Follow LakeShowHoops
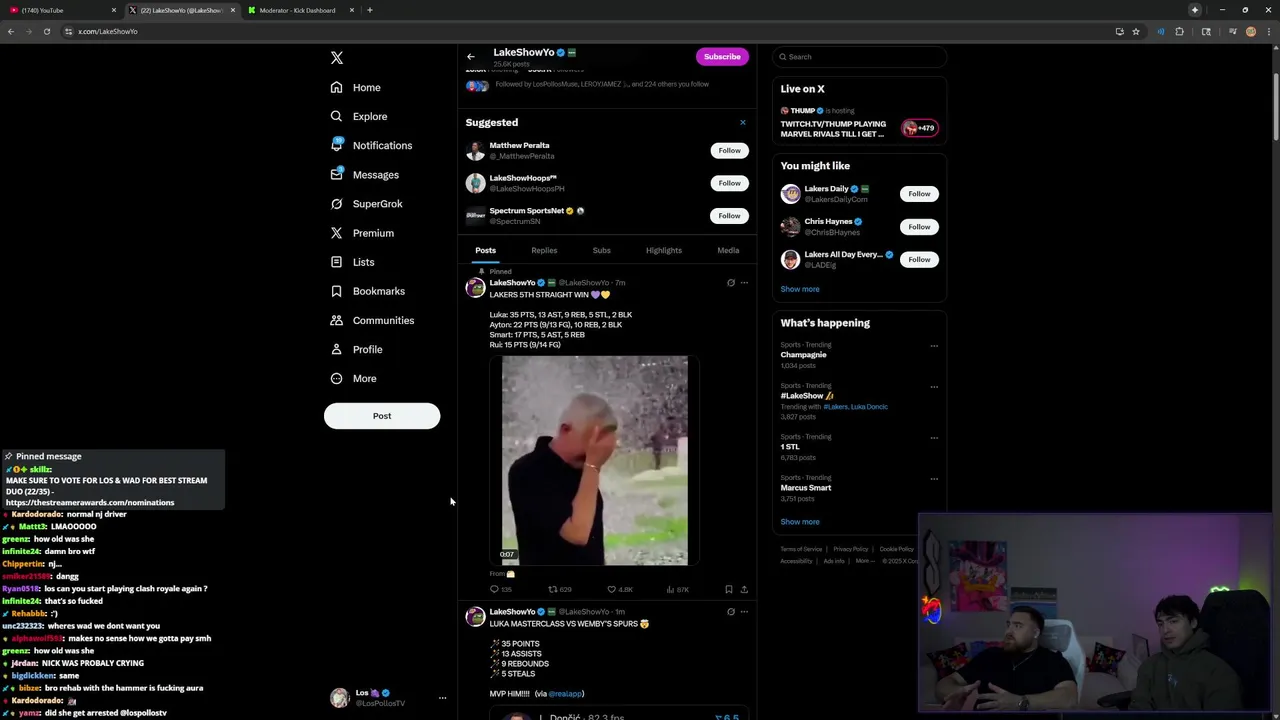1280x720 pixels. (729, 183)
